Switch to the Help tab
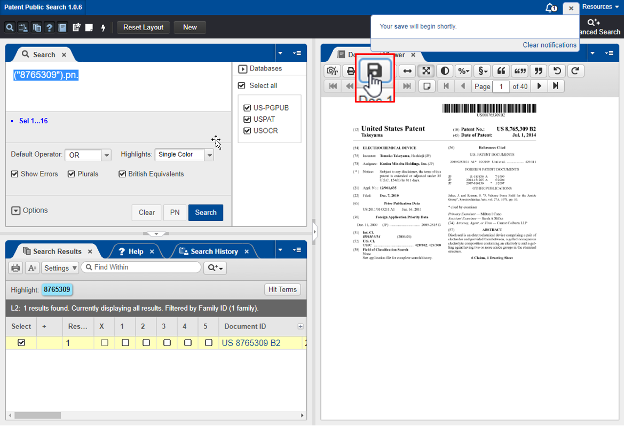 pyautogui.click(x=136, y=250)
